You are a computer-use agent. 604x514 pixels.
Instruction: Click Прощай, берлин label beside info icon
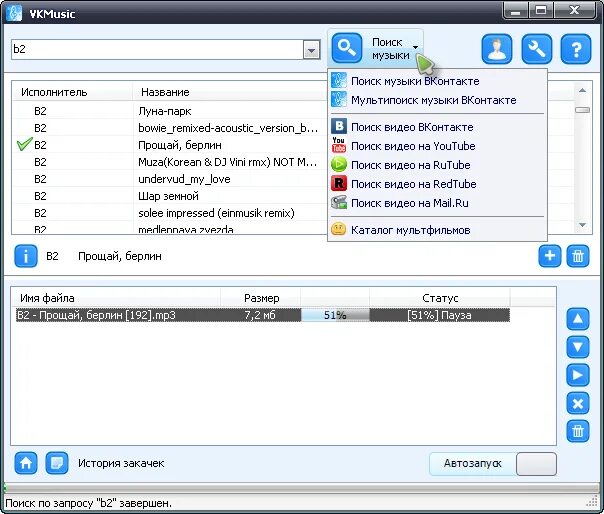[120, 256]
